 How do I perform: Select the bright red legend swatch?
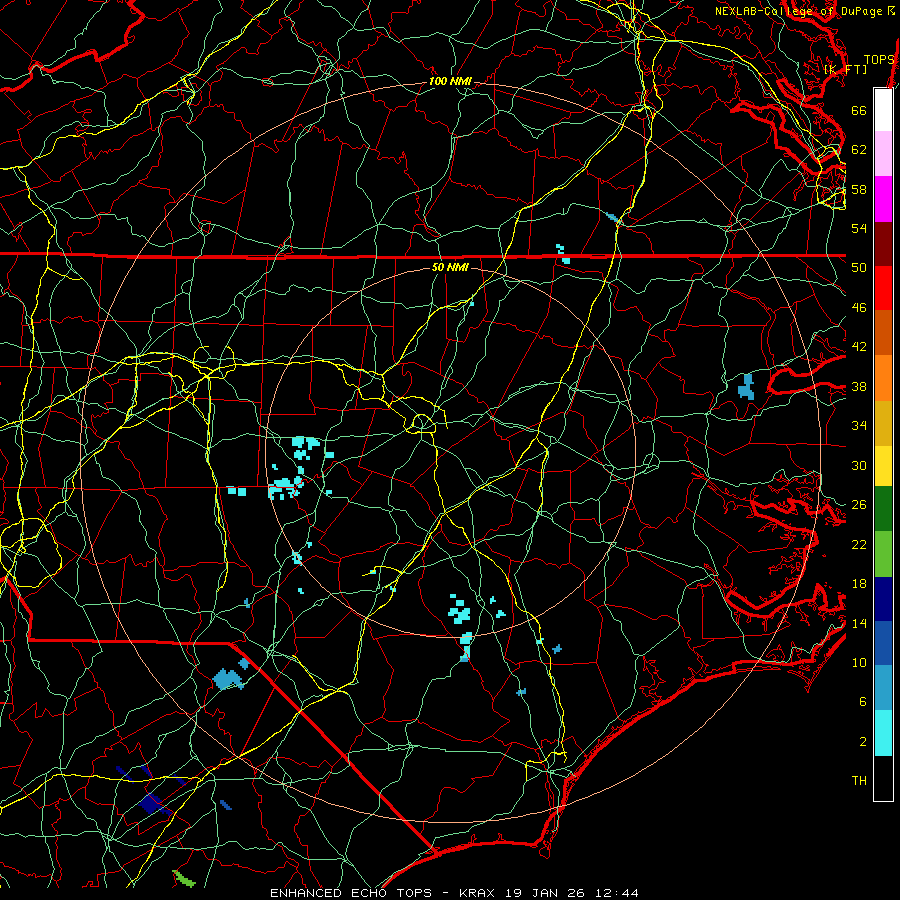[883, 288]
